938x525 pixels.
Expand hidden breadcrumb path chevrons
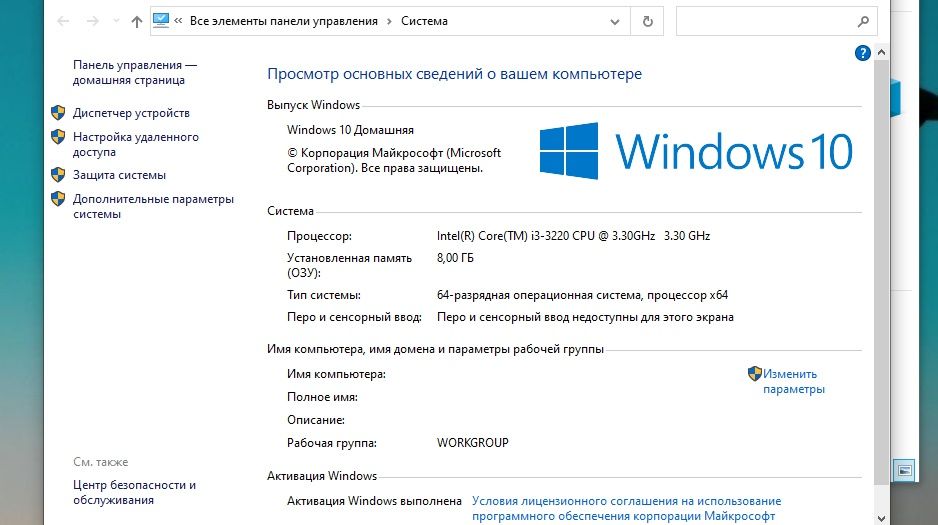pyautogui.click(x=178, y=21)
